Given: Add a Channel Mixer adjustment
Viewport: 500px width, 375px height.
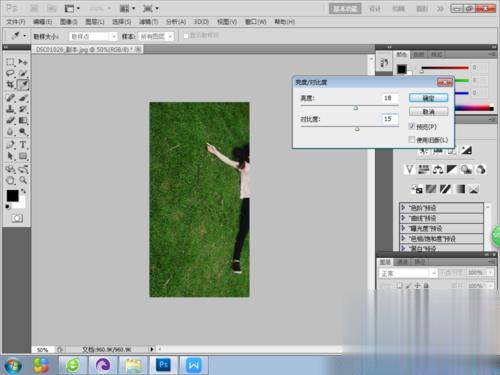Looking at the screenshot, I should [x=480, y=170].
